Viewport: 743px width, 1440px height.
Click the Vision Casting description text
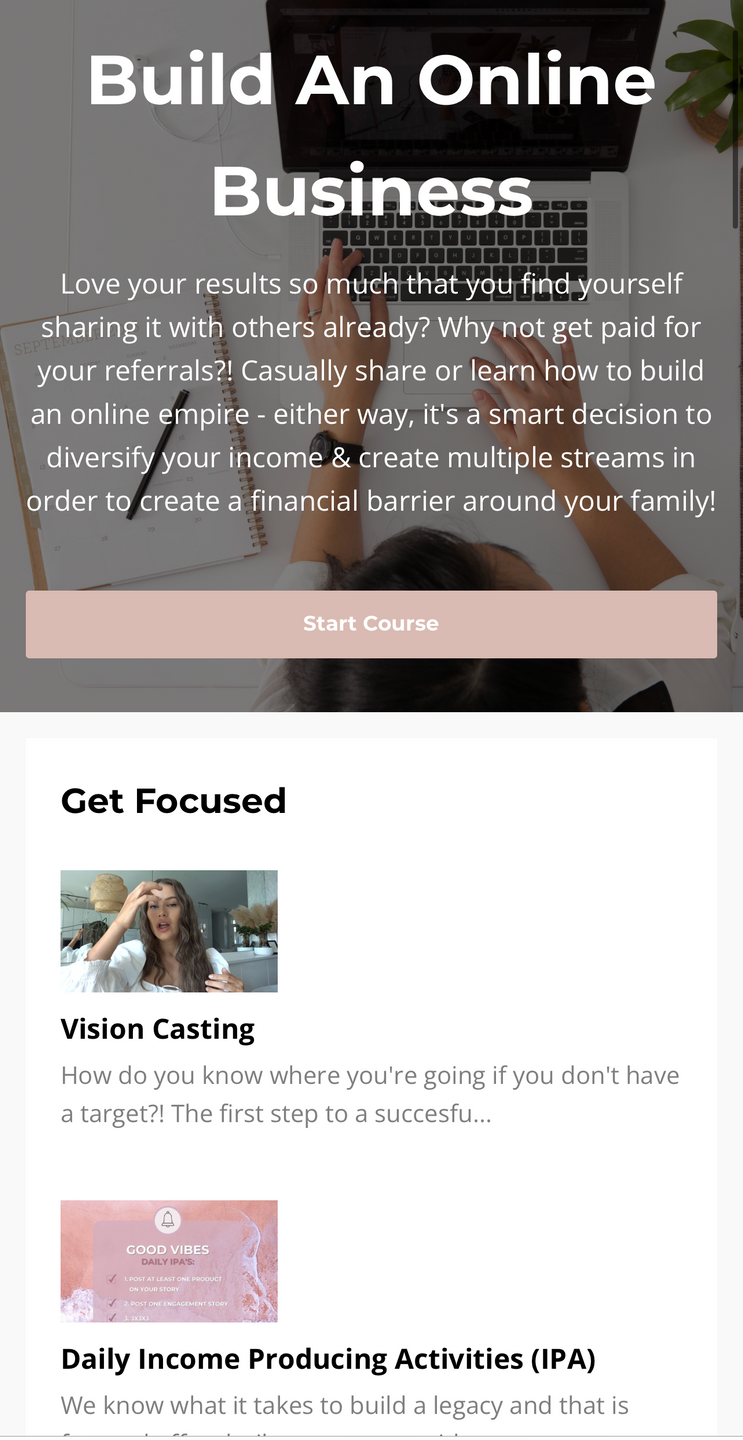pos(370,1095)
